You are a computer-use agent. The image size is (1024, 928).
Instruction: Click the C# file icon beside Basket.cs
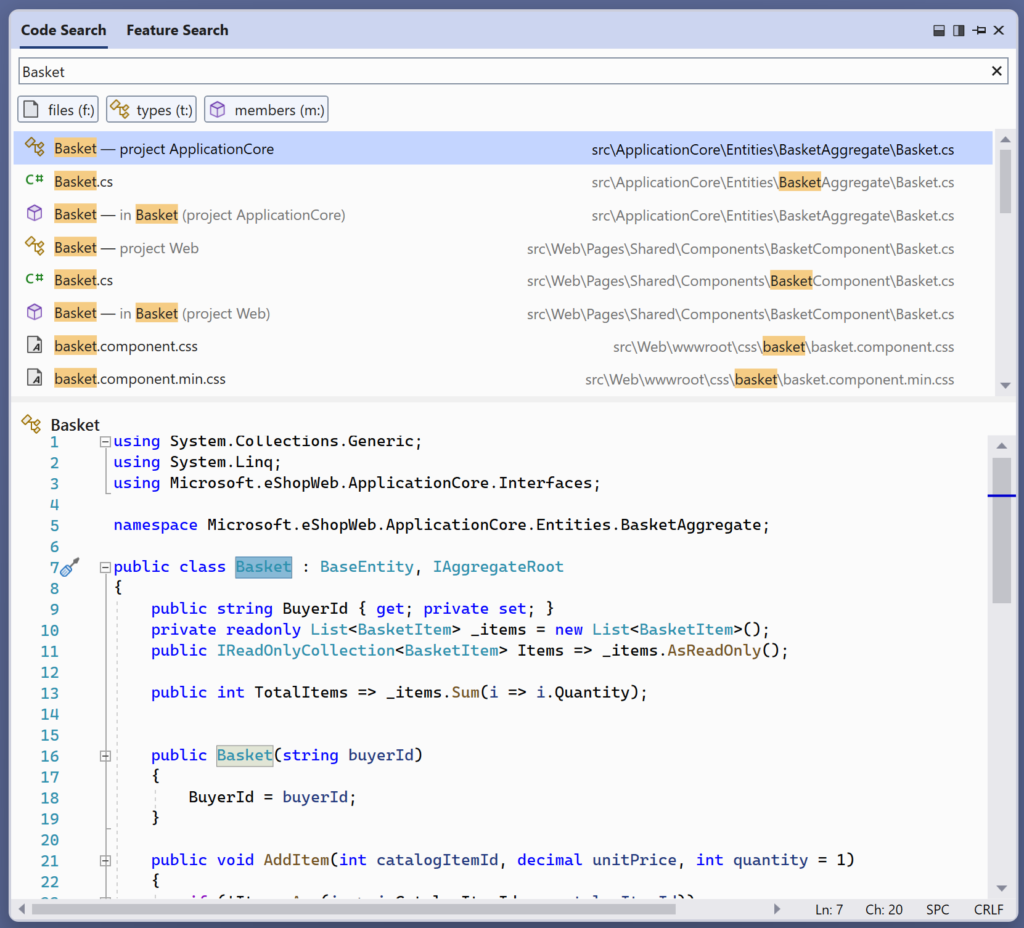[x=34, y=180]
